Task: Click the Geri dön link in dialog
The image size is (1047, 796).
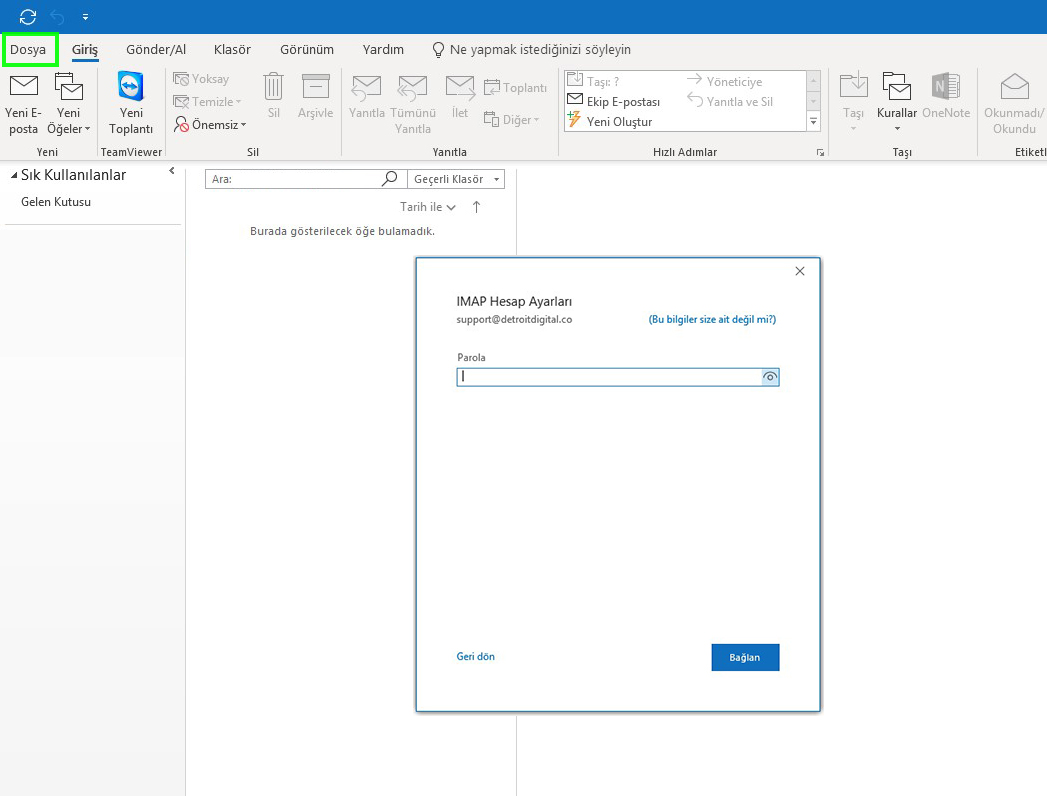Action: coord(475,657)
